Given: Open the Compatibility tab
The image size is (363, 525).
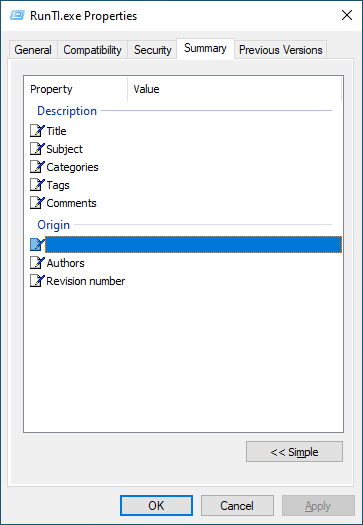Looking at the screenshot, I should point(92,50).
